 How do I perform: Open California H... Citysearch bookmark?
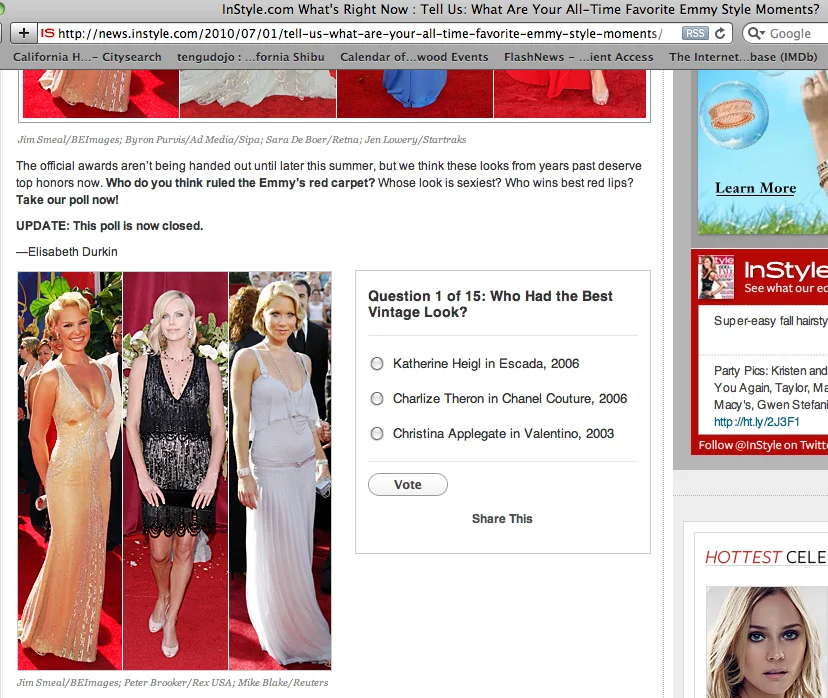tap(87, 57)
